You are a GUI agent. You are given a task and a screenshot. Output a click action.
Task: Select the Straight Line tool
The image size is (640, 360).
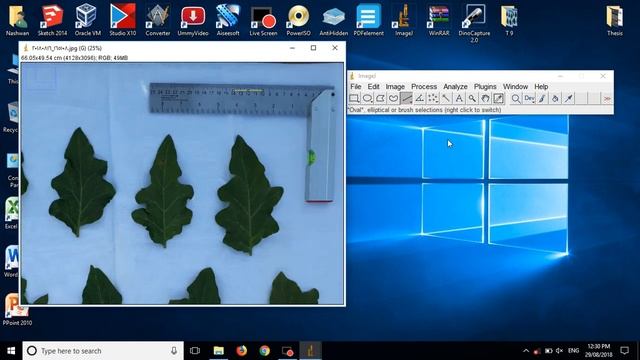pos(407,98)
